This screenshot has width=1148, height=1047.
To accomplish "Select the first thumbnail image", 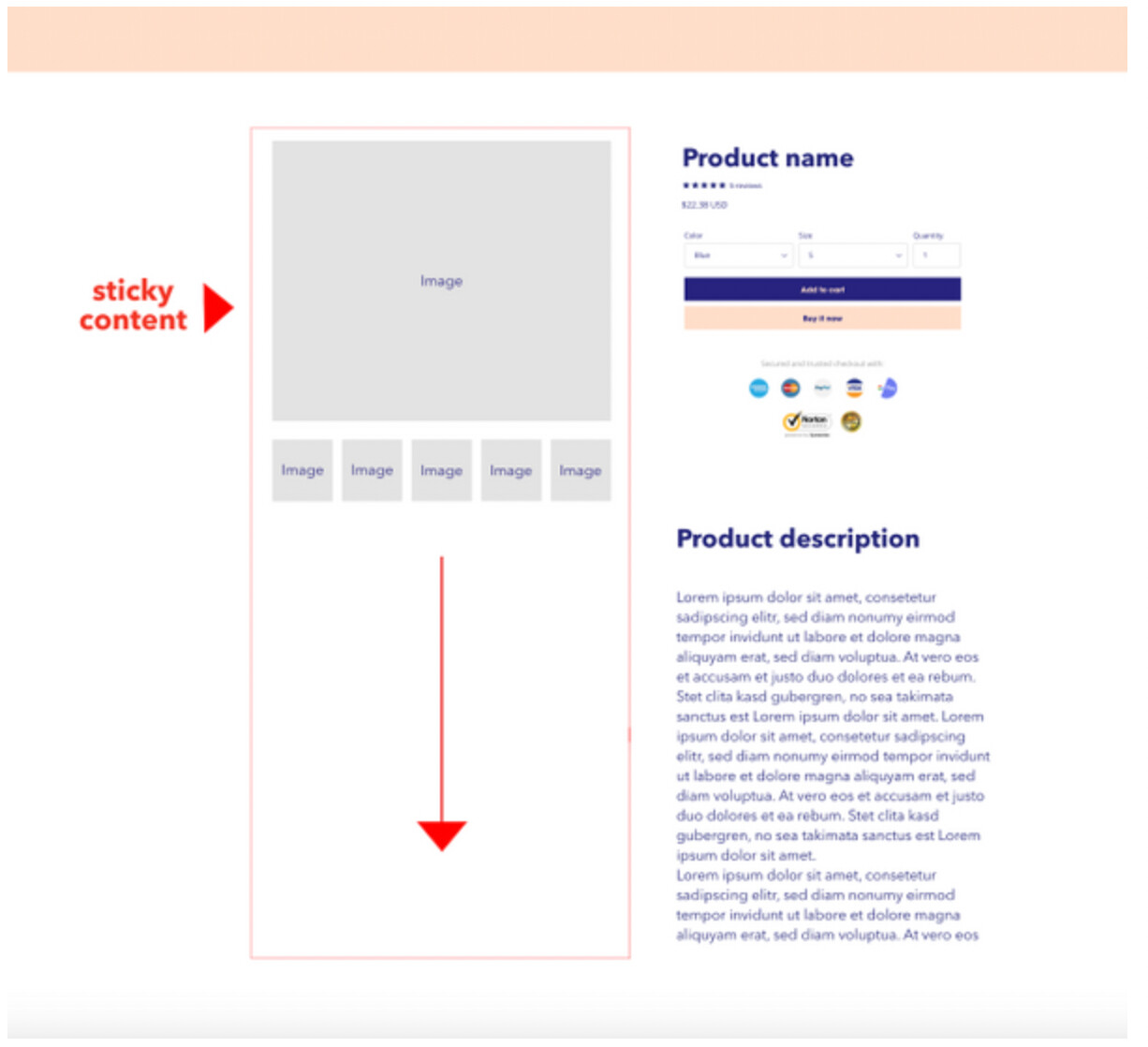I will [302, 470].
